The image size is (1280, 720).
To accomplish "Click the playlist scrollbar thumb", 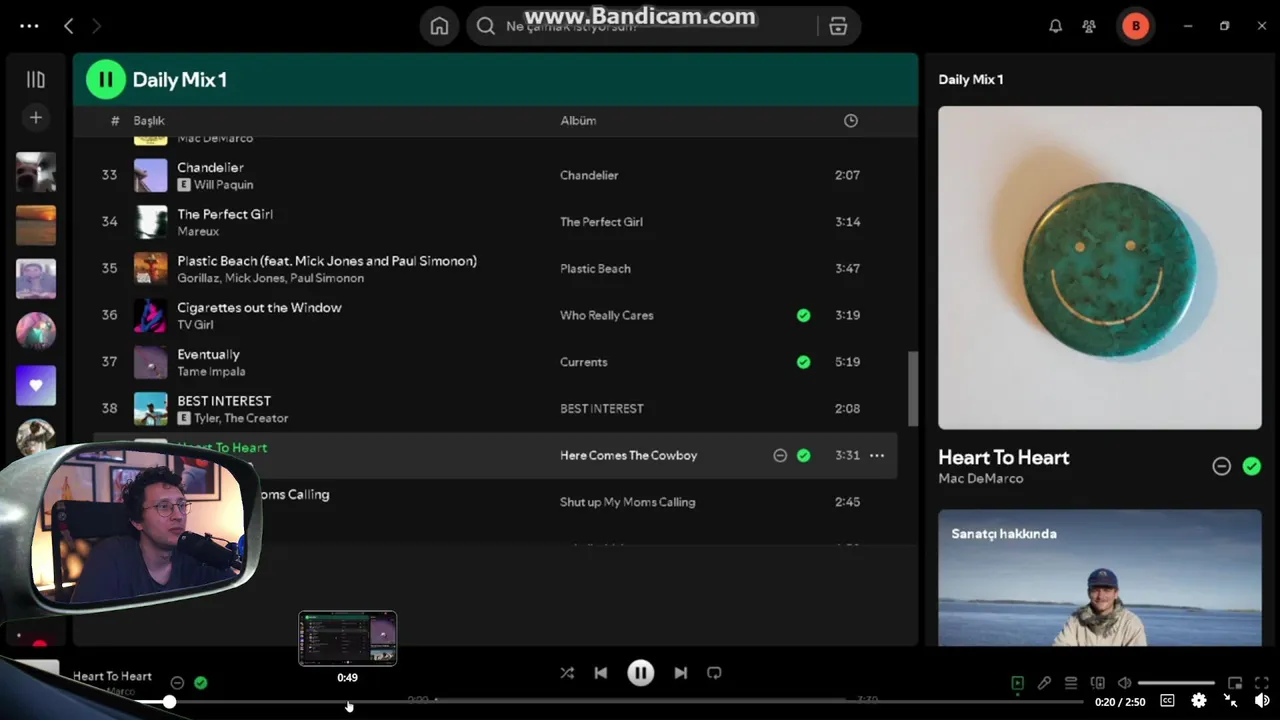I will pos(913,388).
